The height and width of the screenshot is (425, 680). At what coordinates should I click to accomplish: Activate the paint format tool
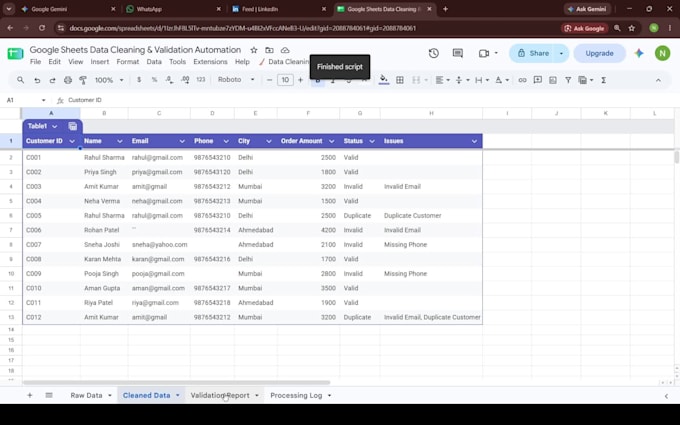click(x=83, y=80)
